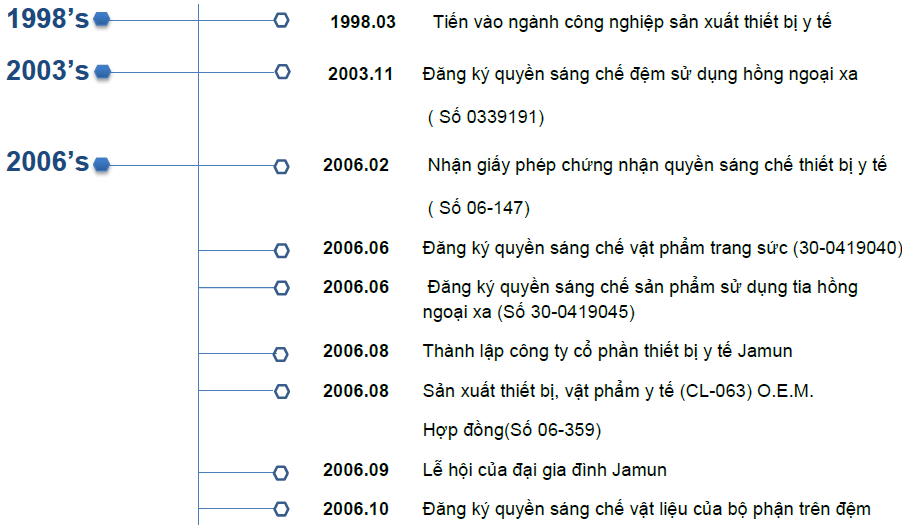Viewport: 902px width, 525px height.
Task: Select the hollow circle node before 2006.02
Action: point(282,165)
